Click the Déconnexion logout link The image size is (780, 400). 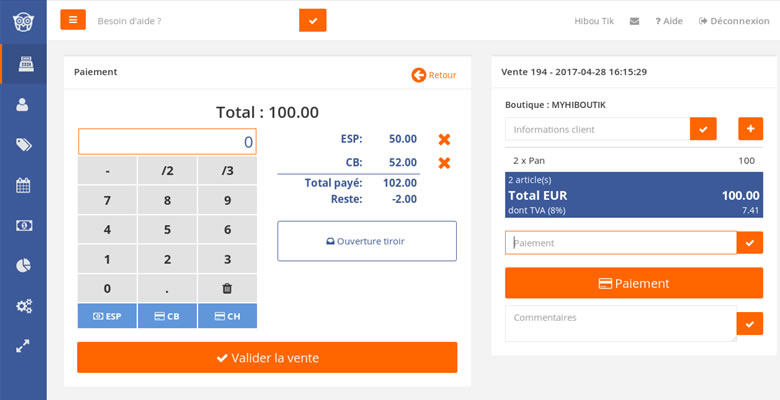click(x=734, y=21)
